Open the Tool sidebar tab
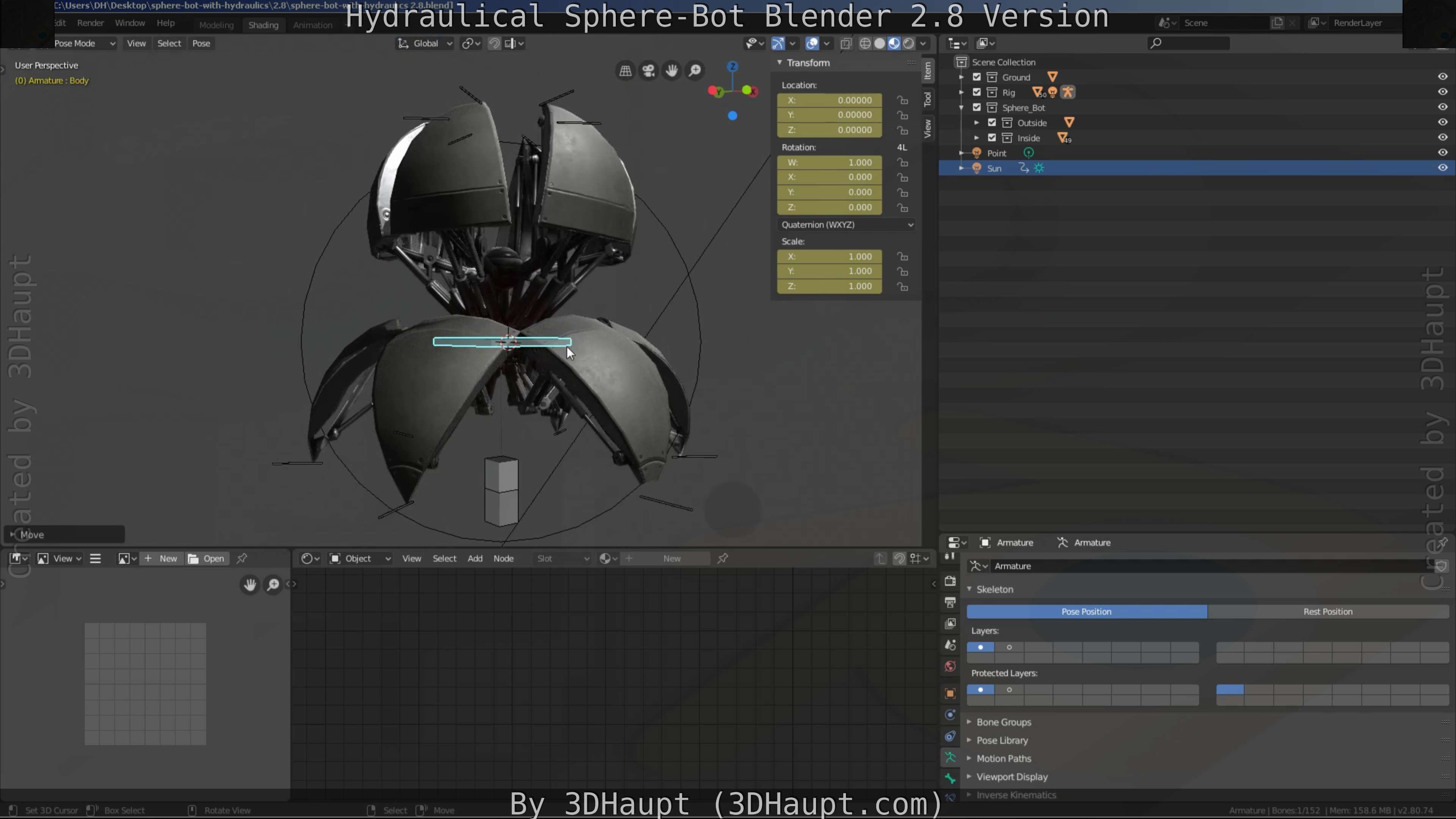 927,99
